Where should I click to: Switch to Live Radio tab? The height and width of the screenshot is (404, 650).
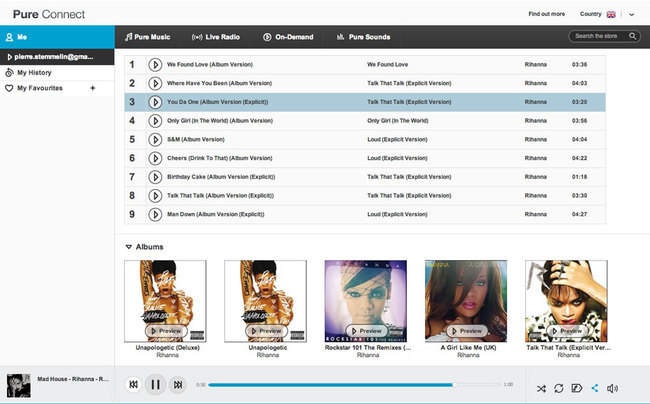click(216, 37)
